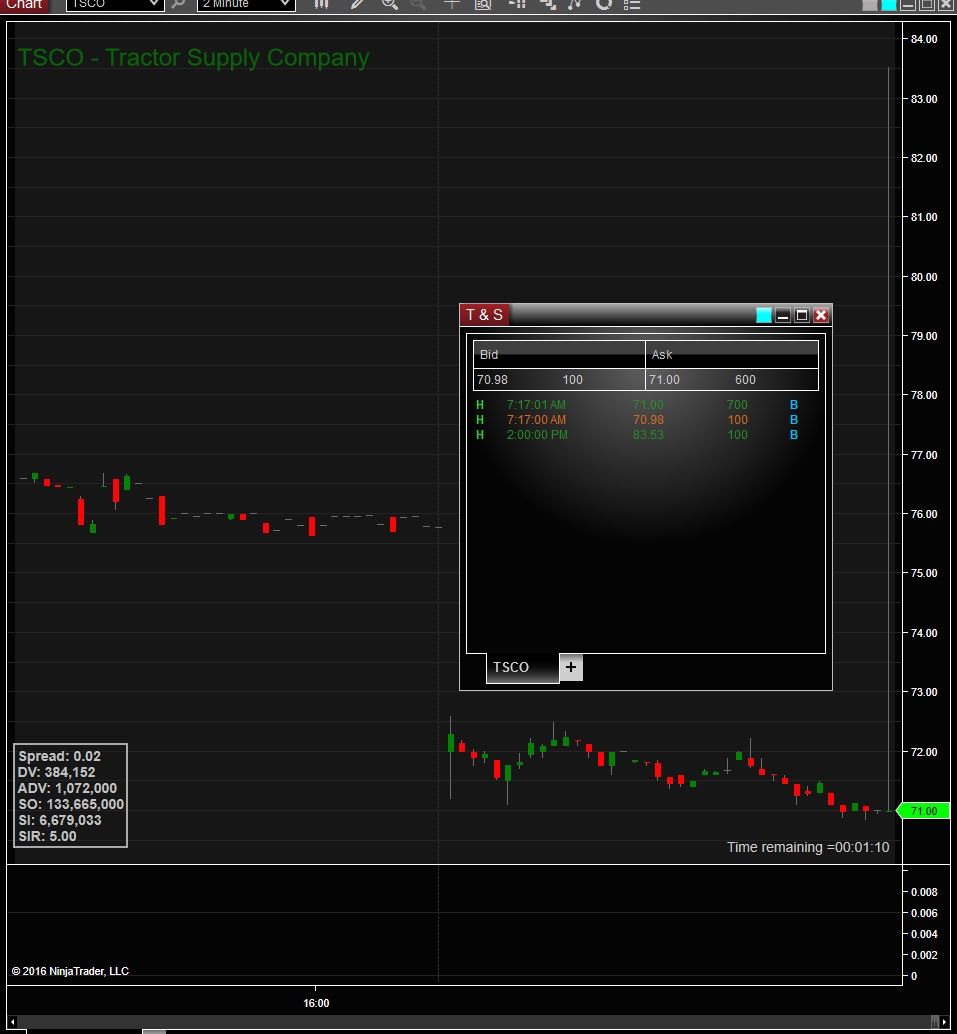Viewport: 957px width, 1034px height.
Task: Click the SIR: 5.00 value
Action: click(47, 836)
